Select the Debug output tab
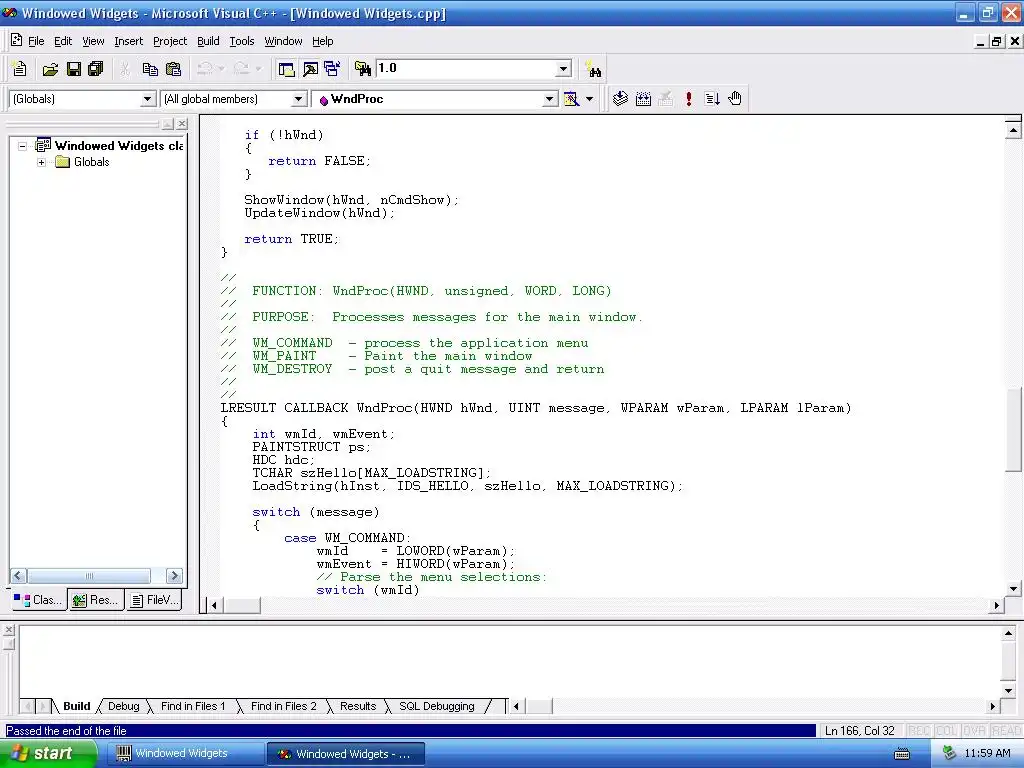The width and height of the screenshot is (1024, 768). tap(123, 706)
